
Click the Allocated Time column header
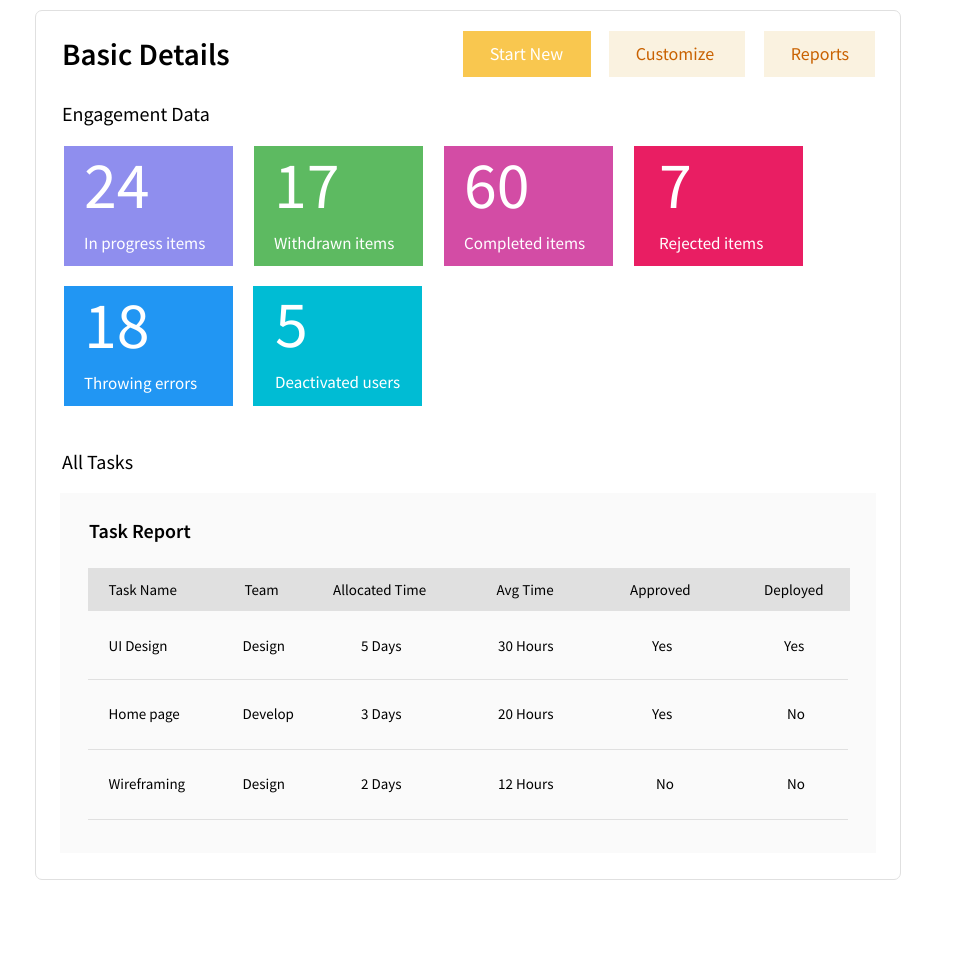coord(379,590)
